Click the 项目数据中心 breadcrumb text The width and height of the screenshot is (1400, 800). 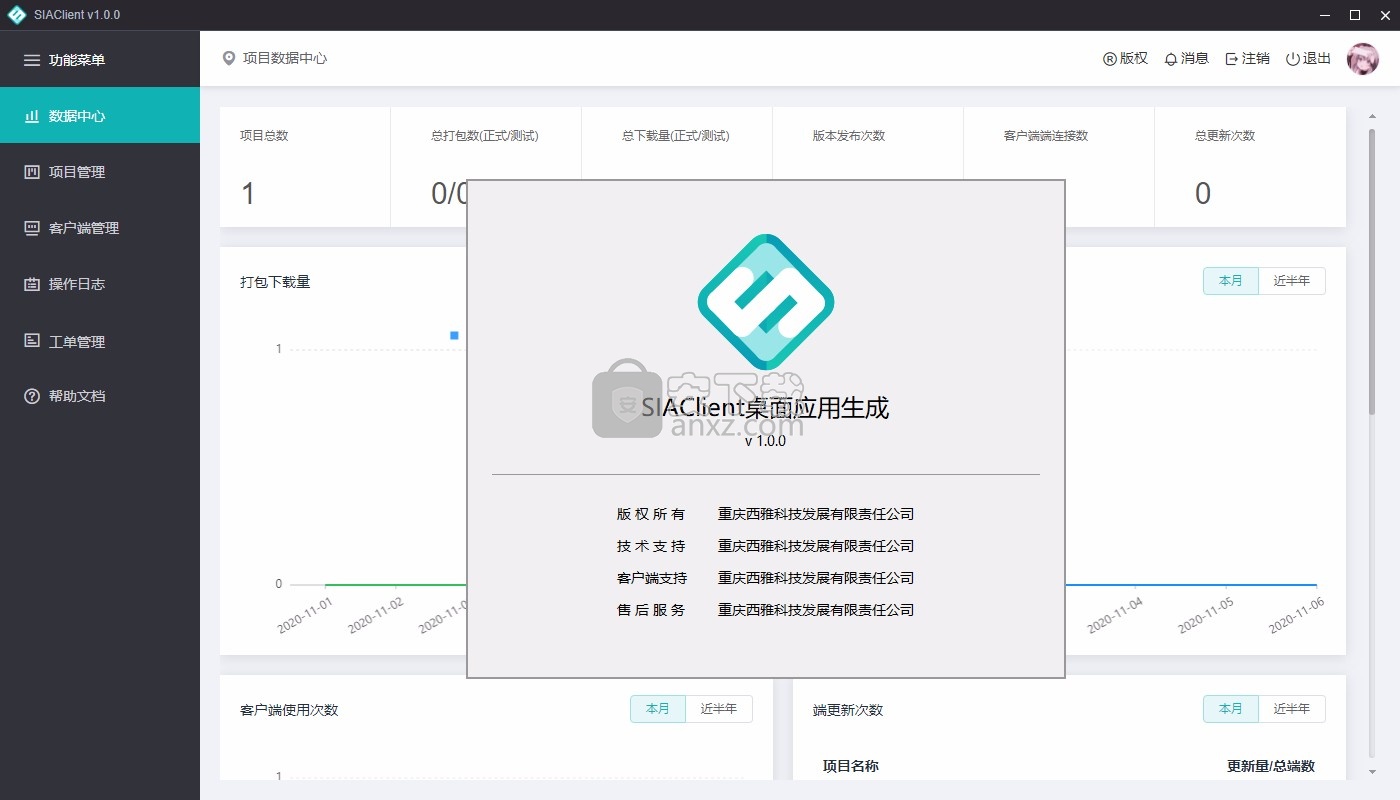(285, 59)
